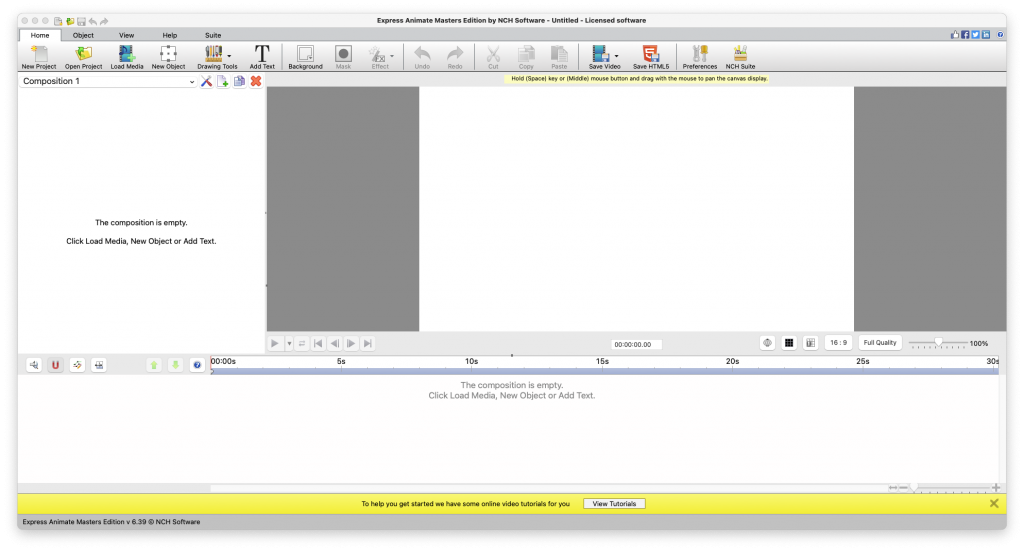The image size is (1024, 551).
Task: Open the Full Quality preview selector
Action: (880, 343)
